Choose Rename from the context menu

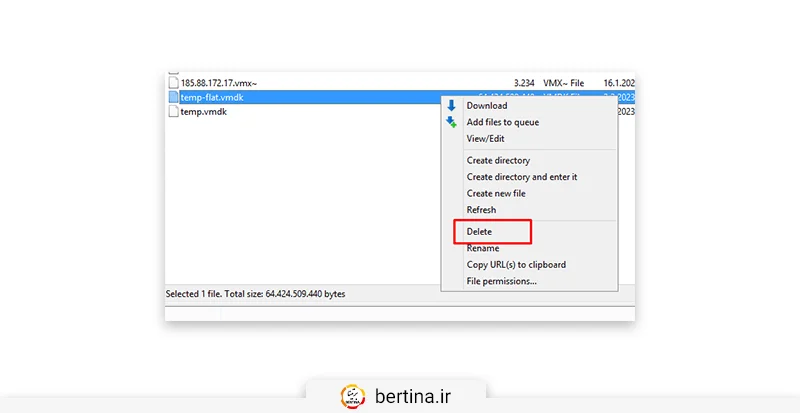(482, 248)
